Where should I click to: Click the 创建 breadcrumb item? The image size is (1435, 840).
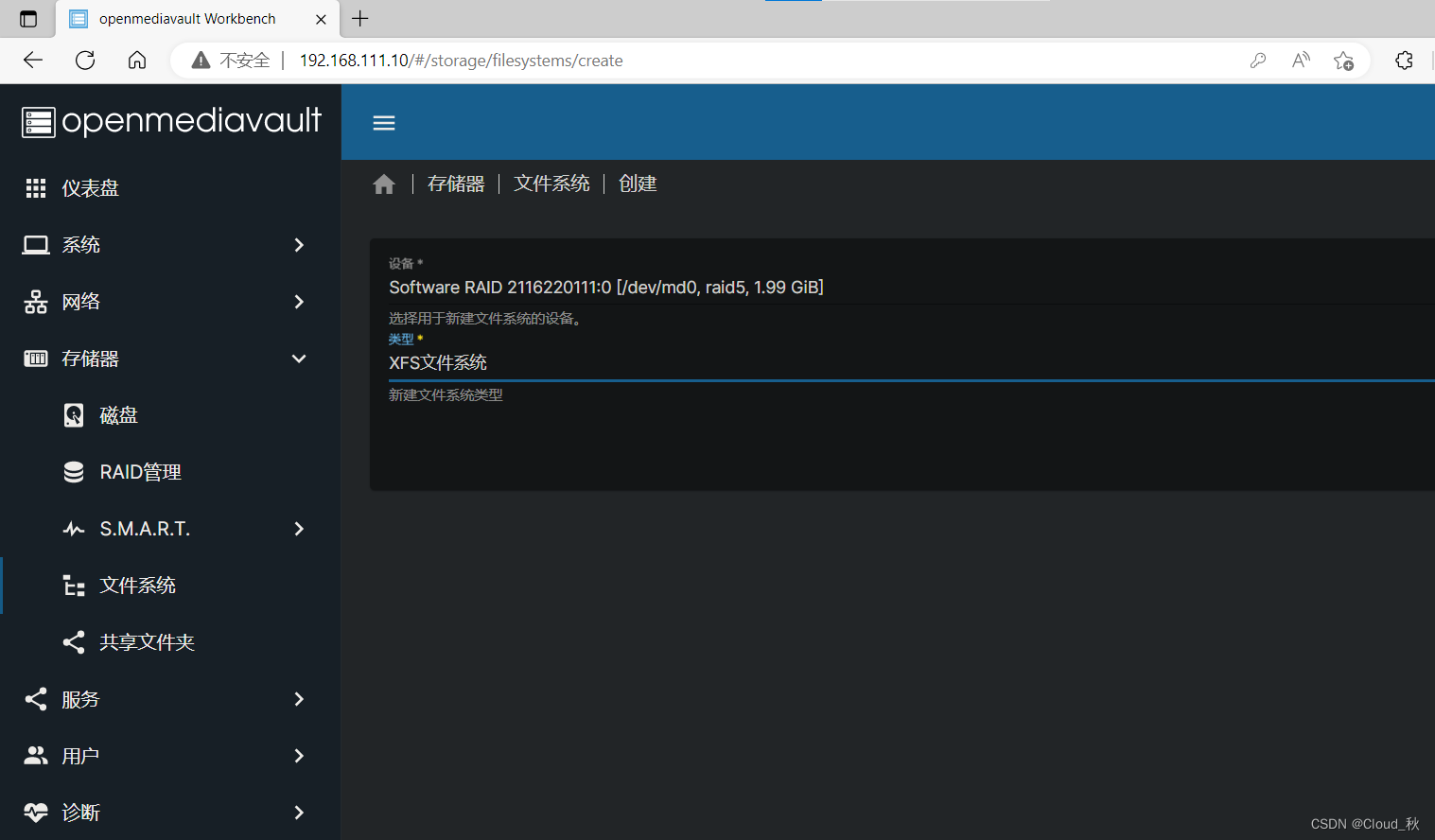pyautogui.click(x=638, y=184)
